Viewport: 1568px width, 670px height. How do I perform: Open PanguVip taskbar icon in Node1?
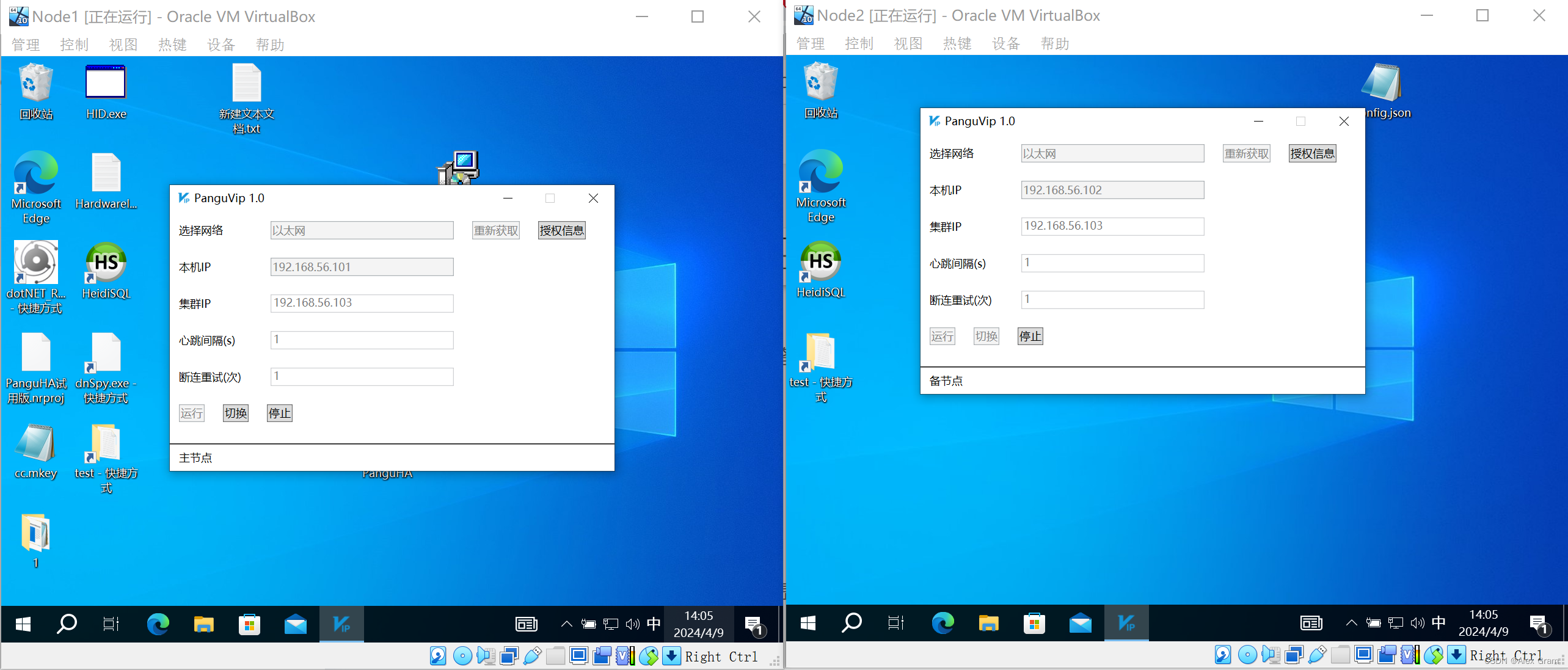341,624
